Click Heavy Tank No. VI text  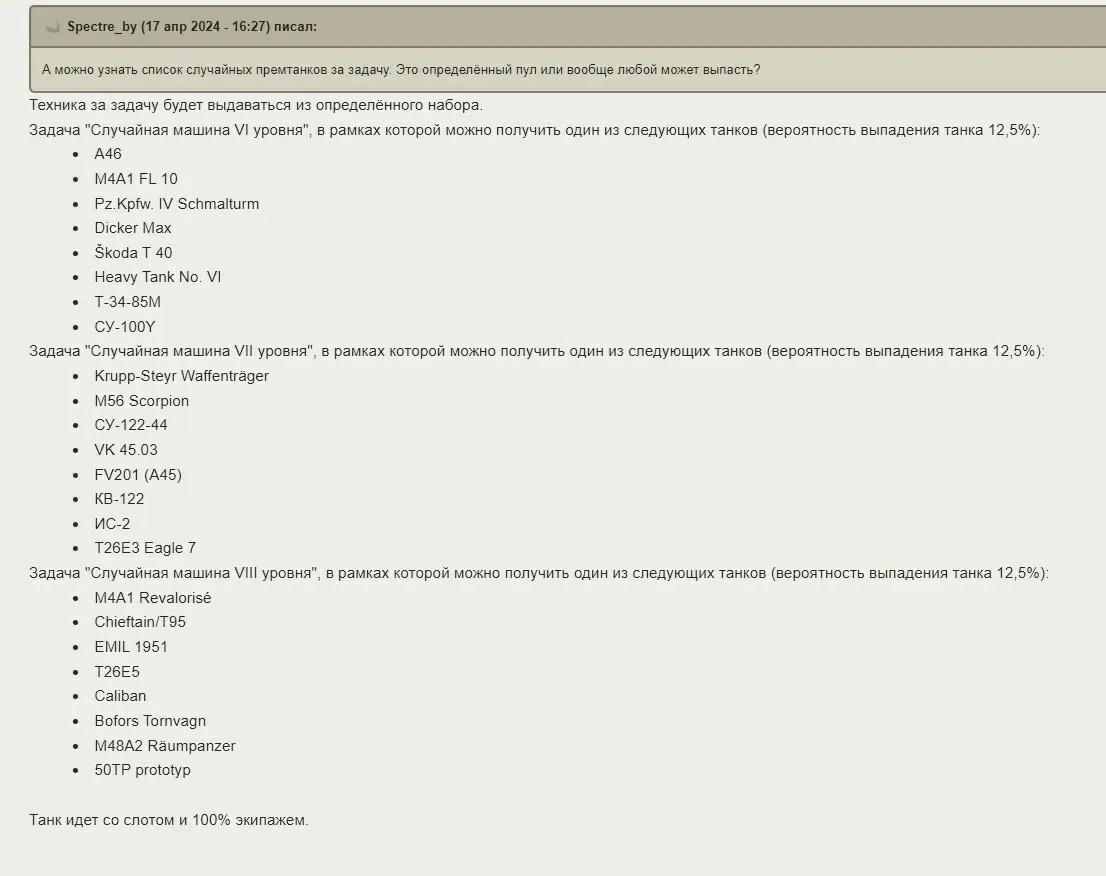(x=158, y=277)
